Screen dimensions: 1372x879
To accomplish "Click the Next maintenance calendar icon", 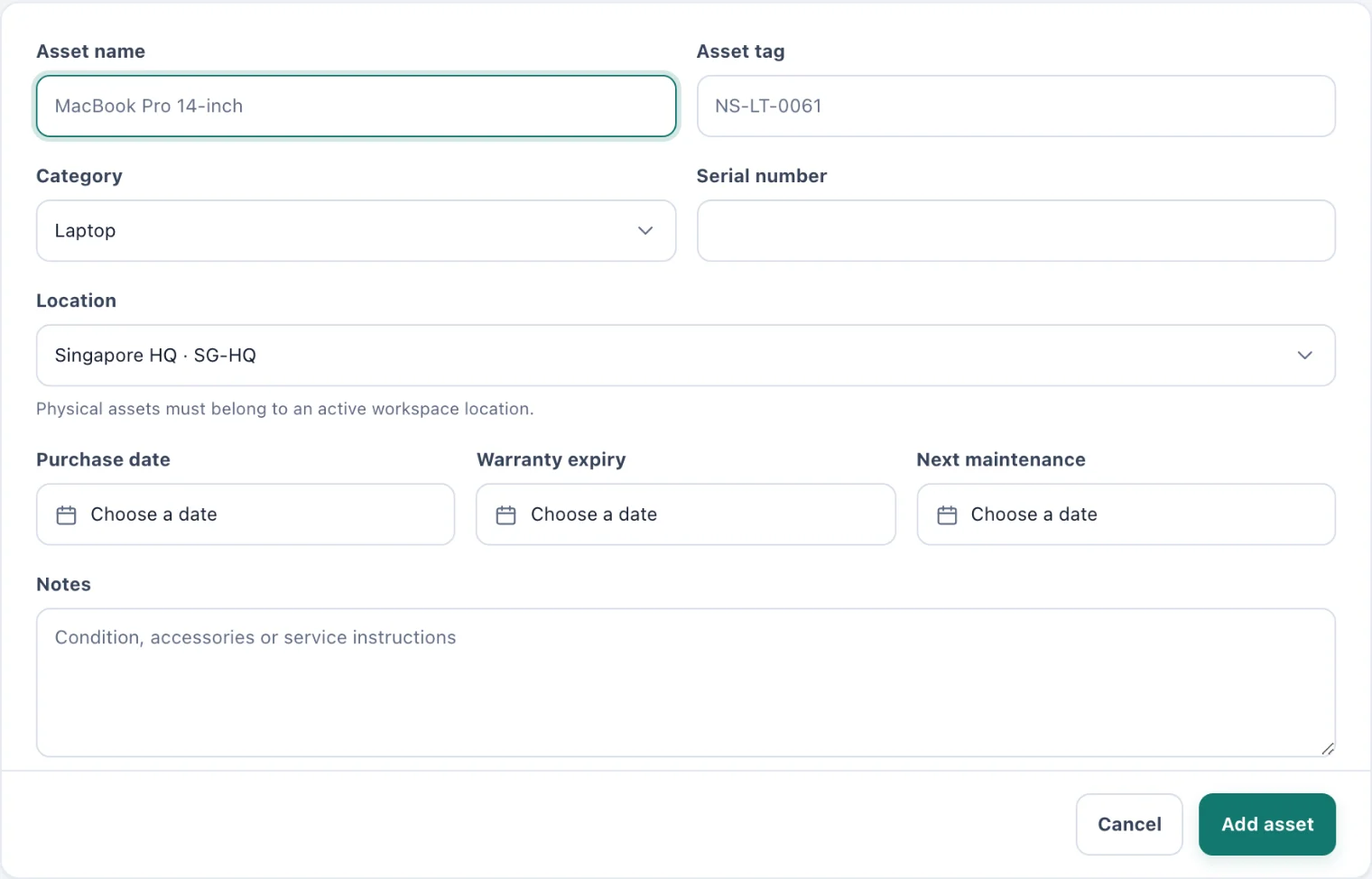I will pos(947,515).
